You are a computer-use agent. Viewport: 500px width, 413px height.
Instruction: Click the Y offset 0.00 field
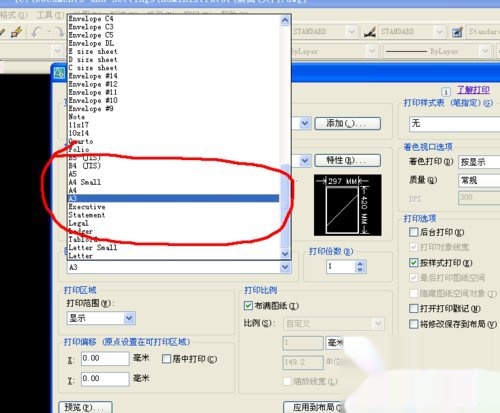tap(105, 379)
